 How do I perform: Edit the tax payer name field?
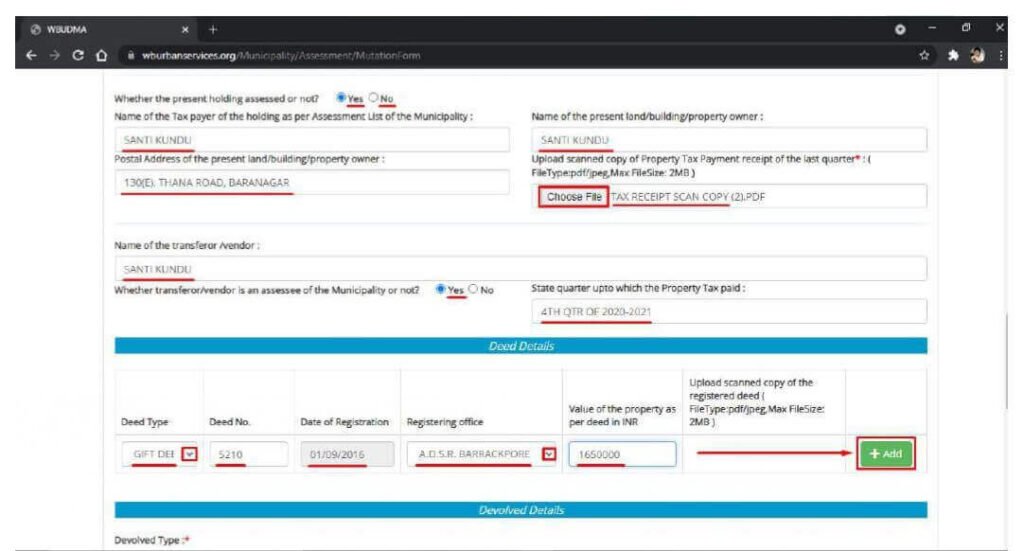pos(312,140)
